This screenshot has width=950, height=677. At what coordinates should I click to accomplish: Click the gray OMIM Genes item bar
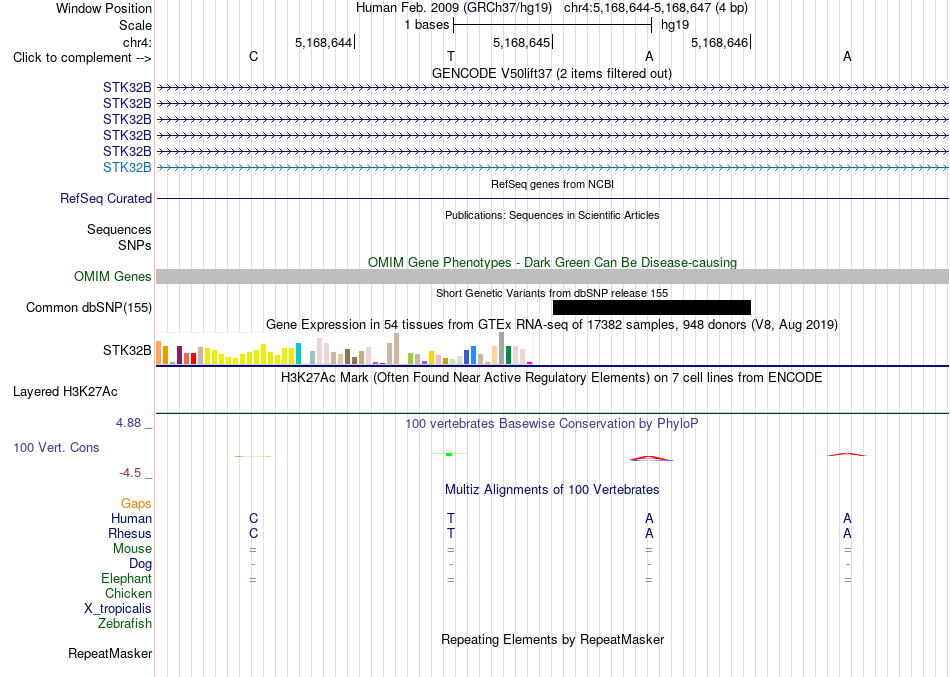point(552,276)
